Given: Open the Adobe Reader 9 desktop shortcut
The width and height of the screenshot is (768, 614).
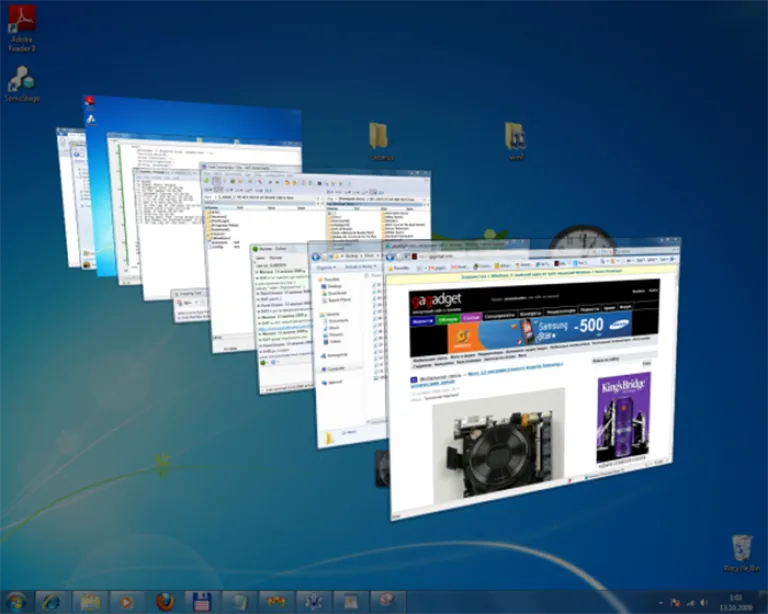Looking at the screenshot, I should point(22,27).
